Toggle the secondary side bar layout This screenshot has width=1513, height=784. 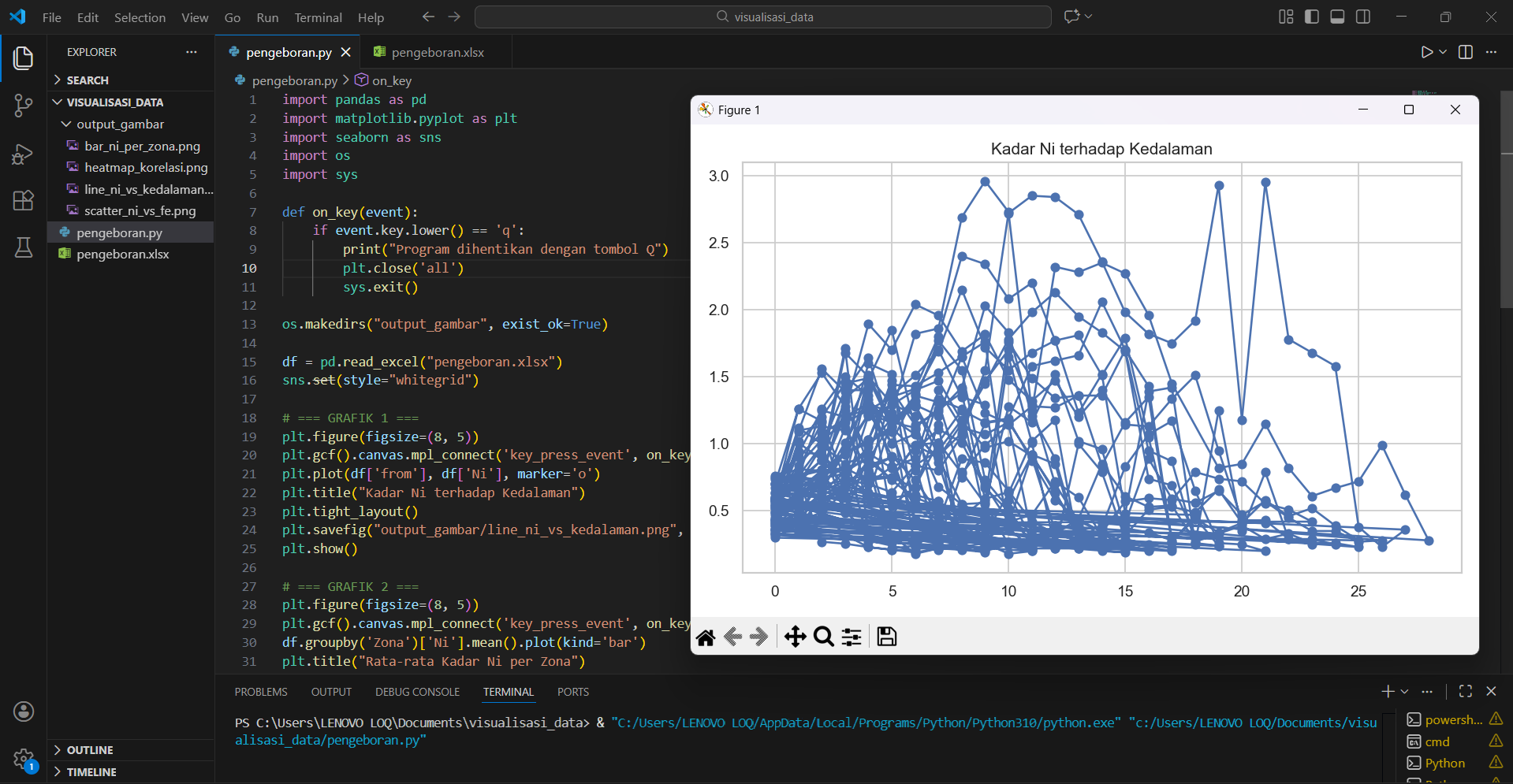pyautogui.click(x=1363, y=17)
